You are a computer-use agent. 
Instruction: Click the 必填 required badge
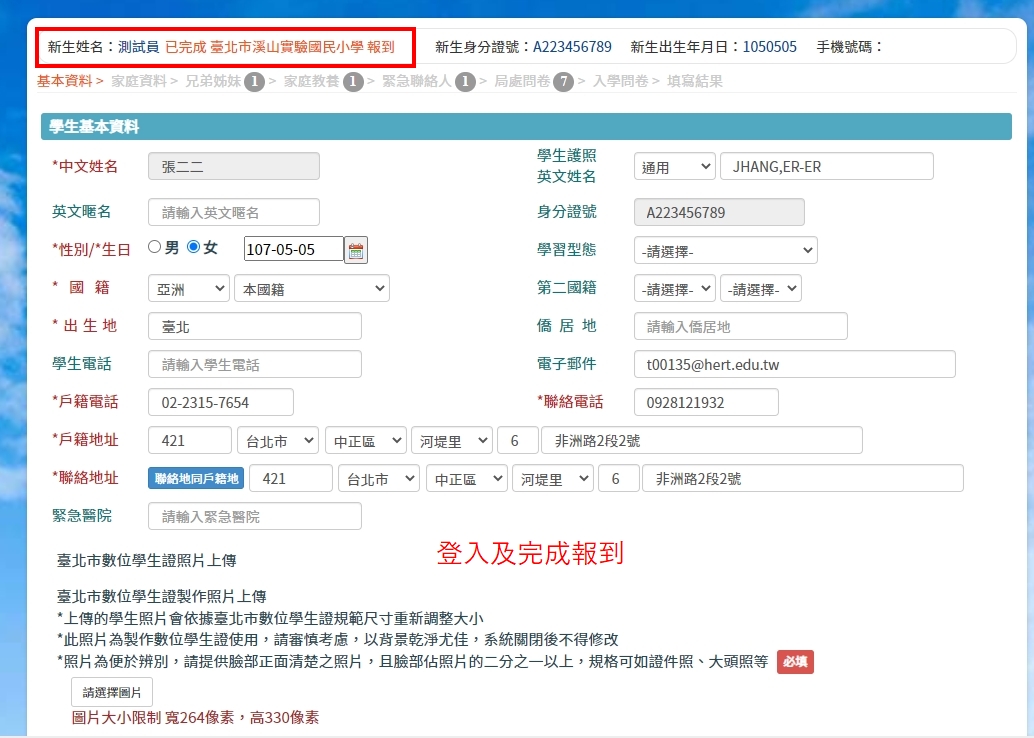(795, 662)
